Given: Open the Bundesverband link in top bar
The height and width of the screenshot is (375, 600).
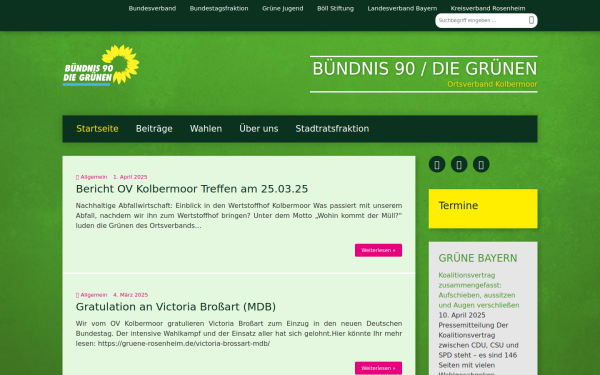Looking at the screenshot, I should tap(152, 8).
